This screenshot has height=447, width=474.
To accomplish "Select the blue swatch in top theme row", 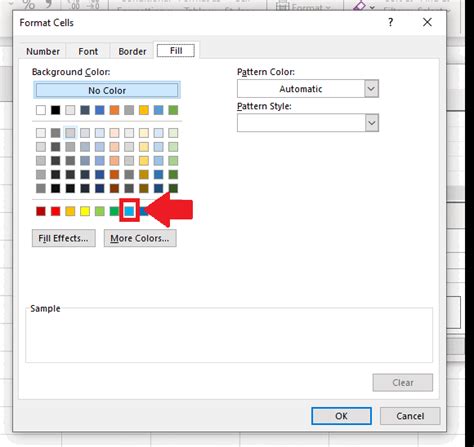I will [x=99, y=110].
